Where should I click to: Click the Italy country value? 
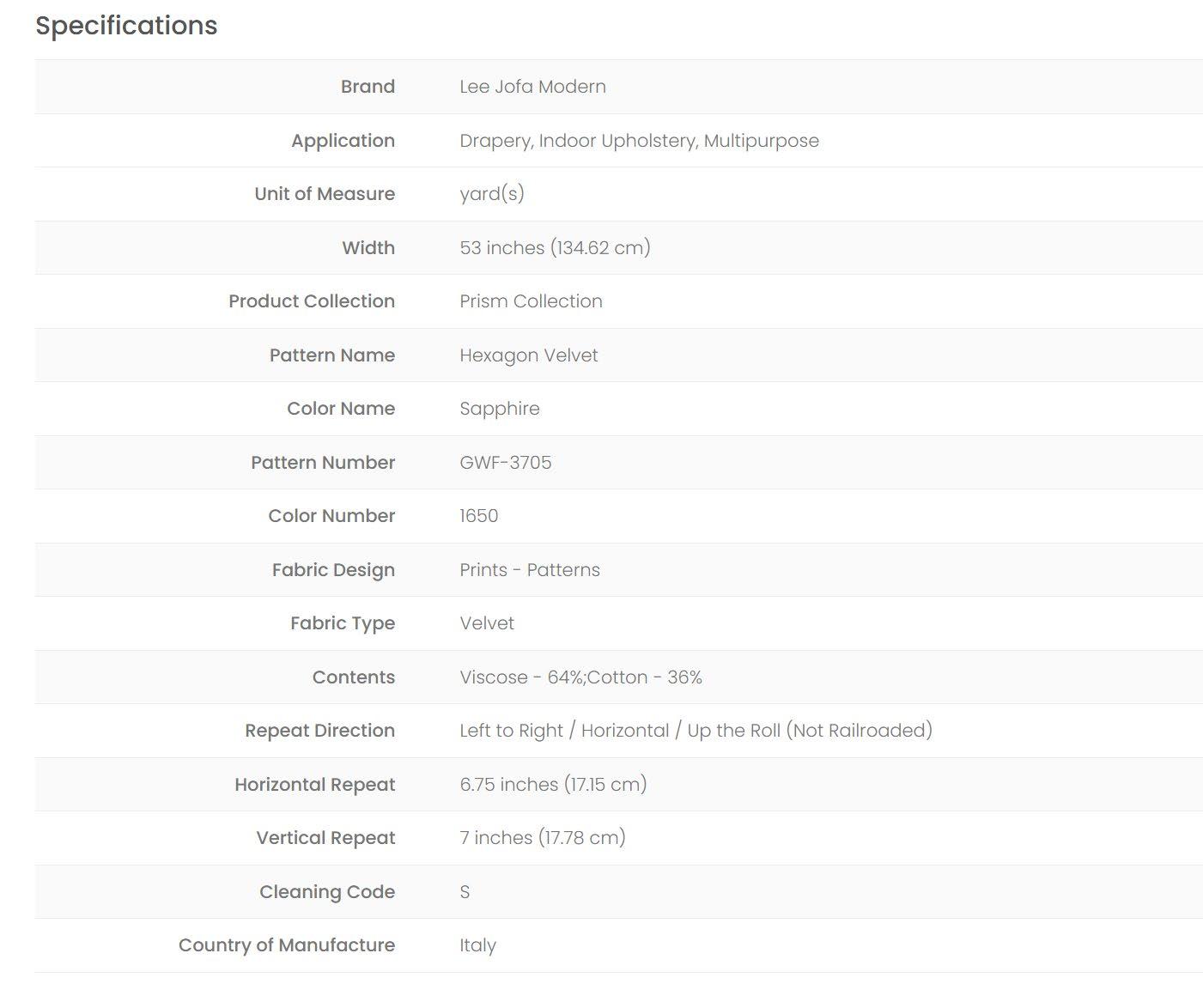tap(477, 945)
